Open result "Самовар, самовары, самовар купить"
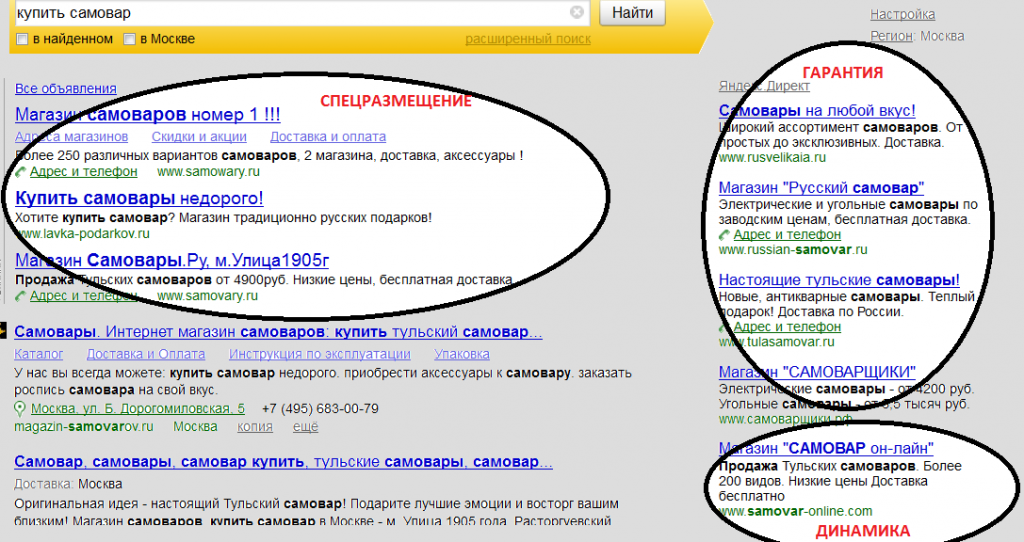This screenshot has width=1024, height=542. pos(283,462)
